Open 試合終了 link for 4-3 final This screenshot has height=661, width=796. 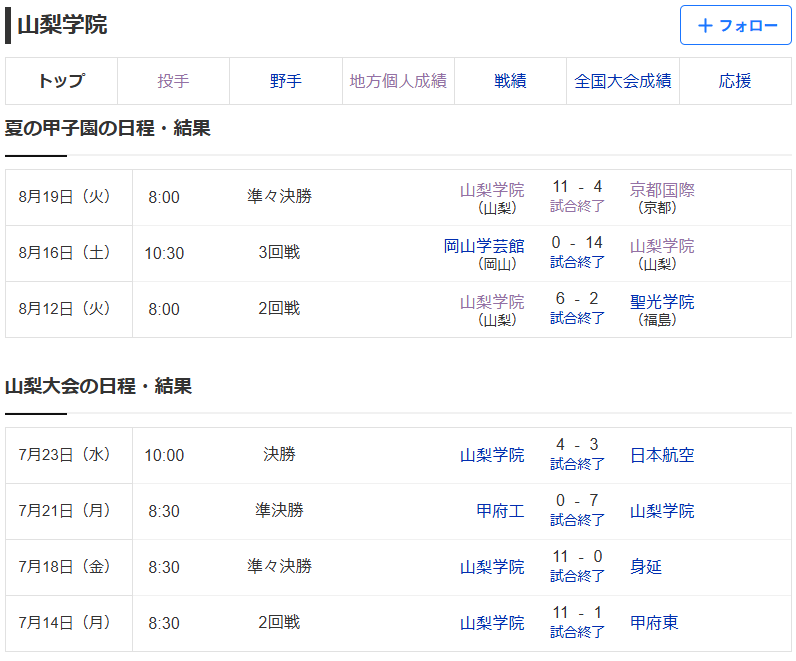coord(577,464)
